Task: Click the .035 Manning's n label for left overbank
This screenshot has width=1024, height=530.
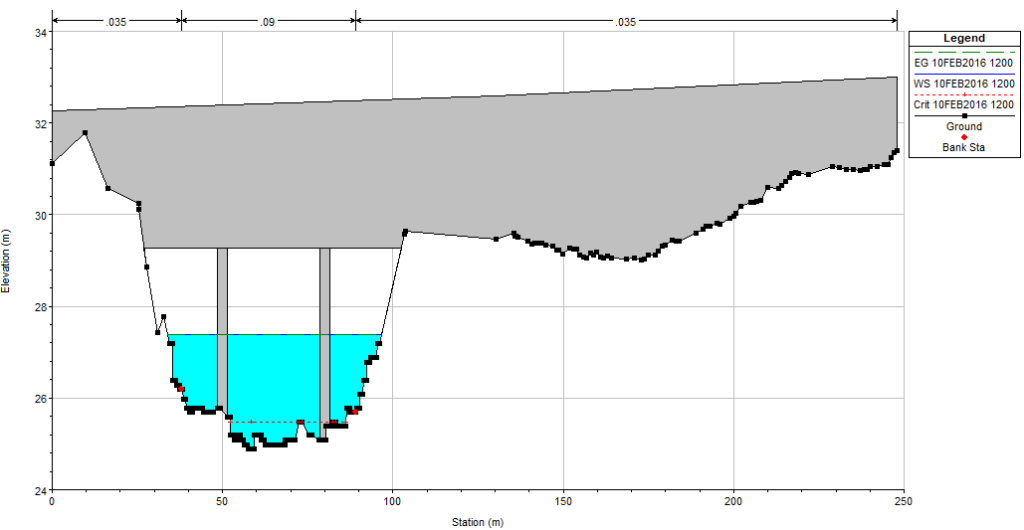Action: coord(116,22)
